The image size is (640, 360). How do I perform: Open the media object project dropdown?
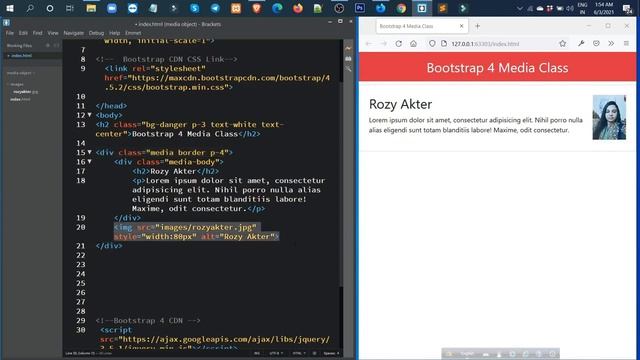[x=21, y=73]
